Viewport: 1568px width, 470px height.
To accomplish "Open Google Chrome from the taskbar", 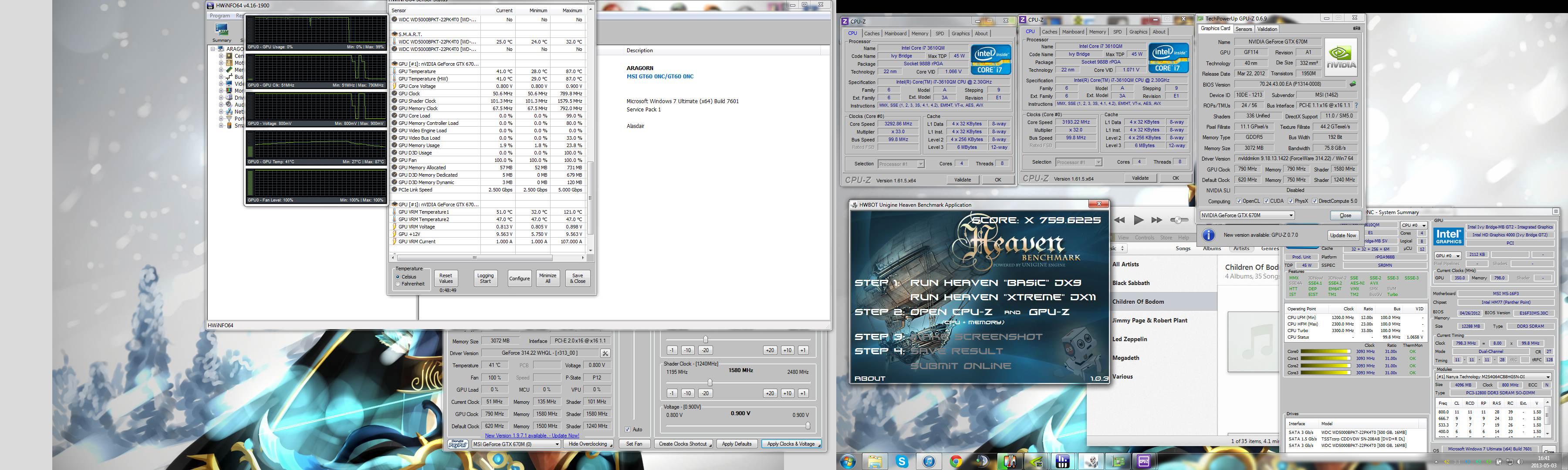I will click(956, 461).
